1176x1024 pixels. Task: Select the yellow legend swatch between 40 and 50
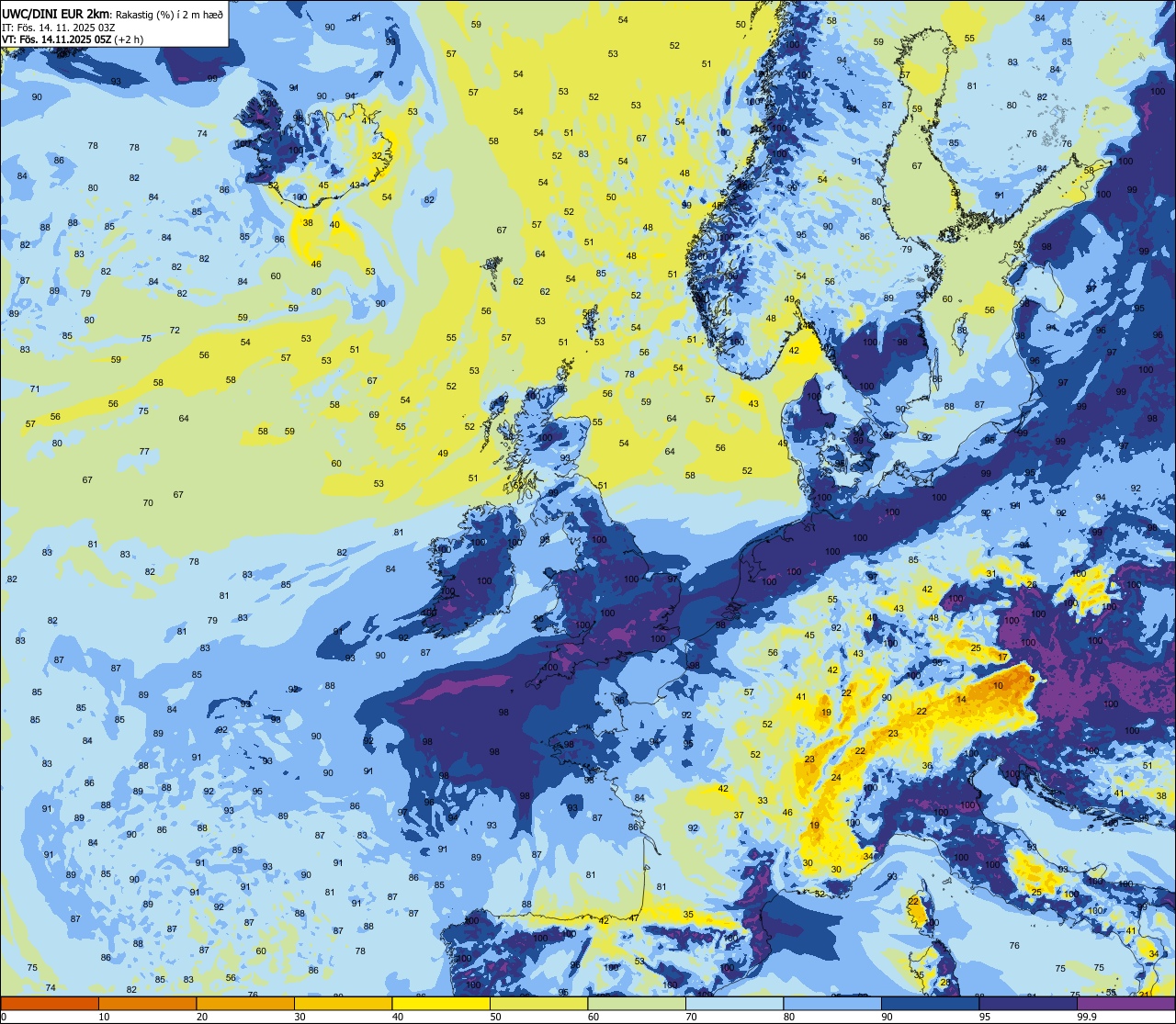pos(441,1003)
